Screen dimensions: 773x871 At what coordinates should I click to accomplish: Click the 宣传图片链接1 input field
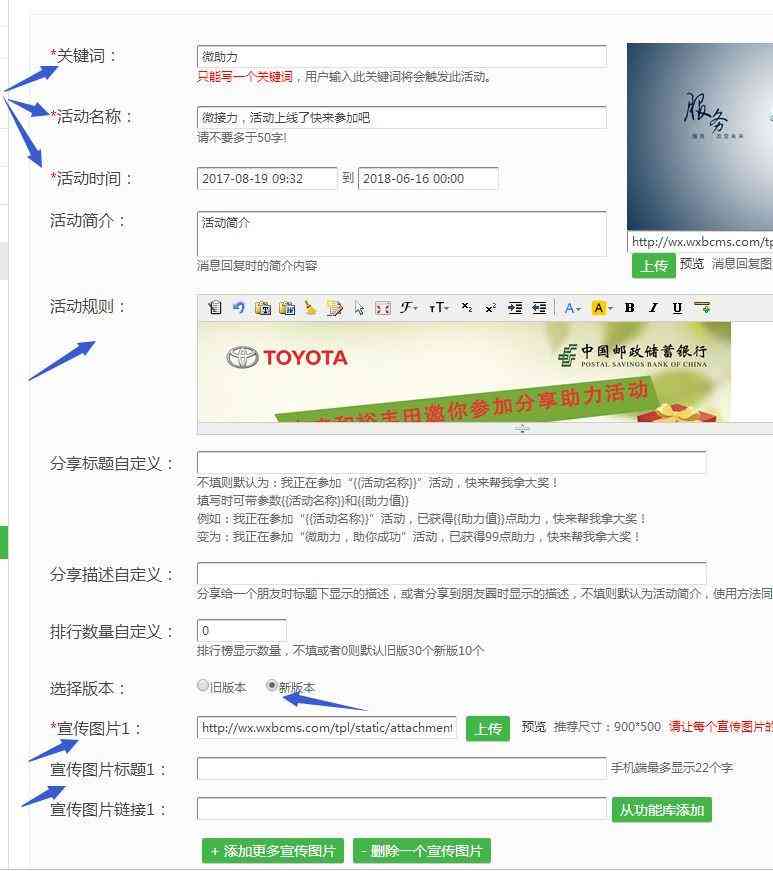click(401, 809)
